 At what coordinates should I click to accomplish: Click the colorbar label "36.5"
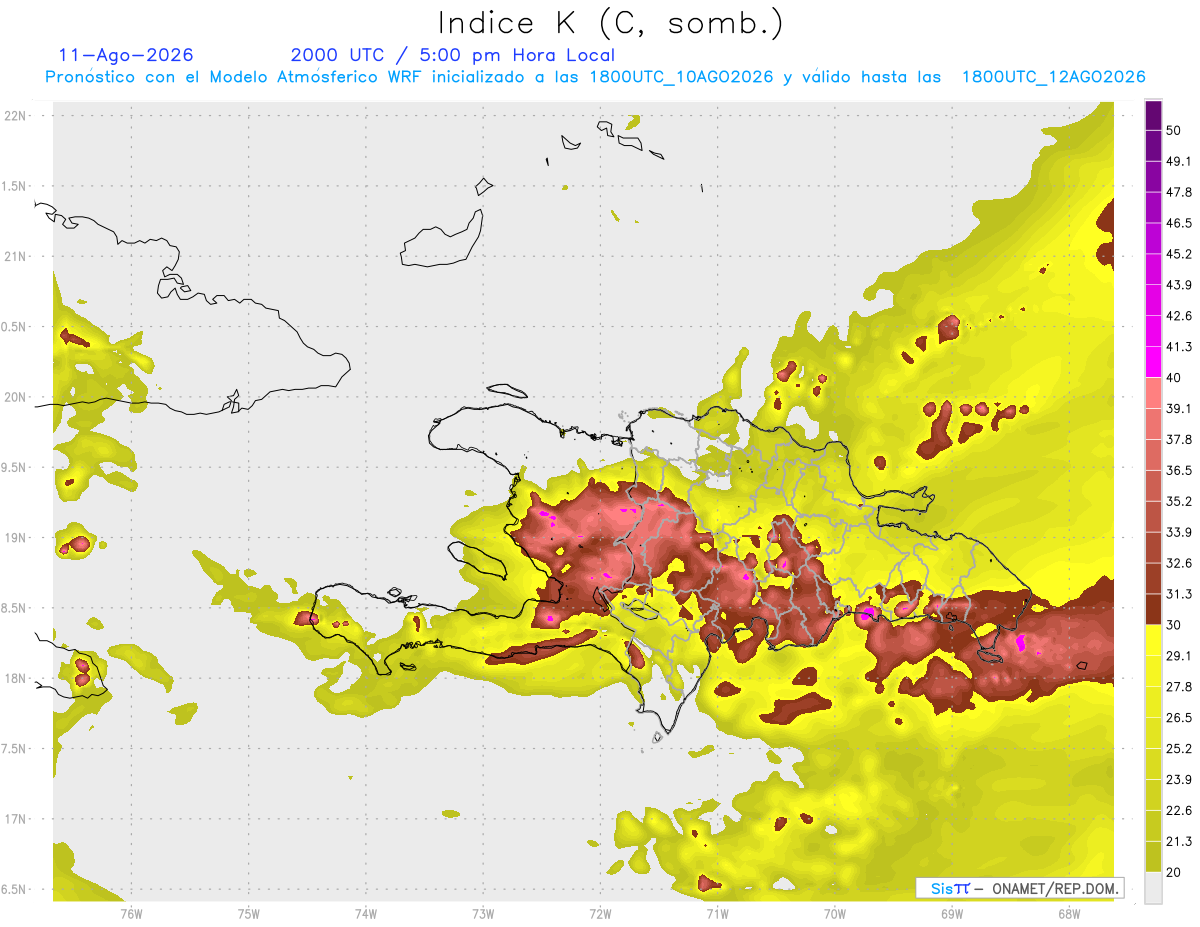(1179, 470)
